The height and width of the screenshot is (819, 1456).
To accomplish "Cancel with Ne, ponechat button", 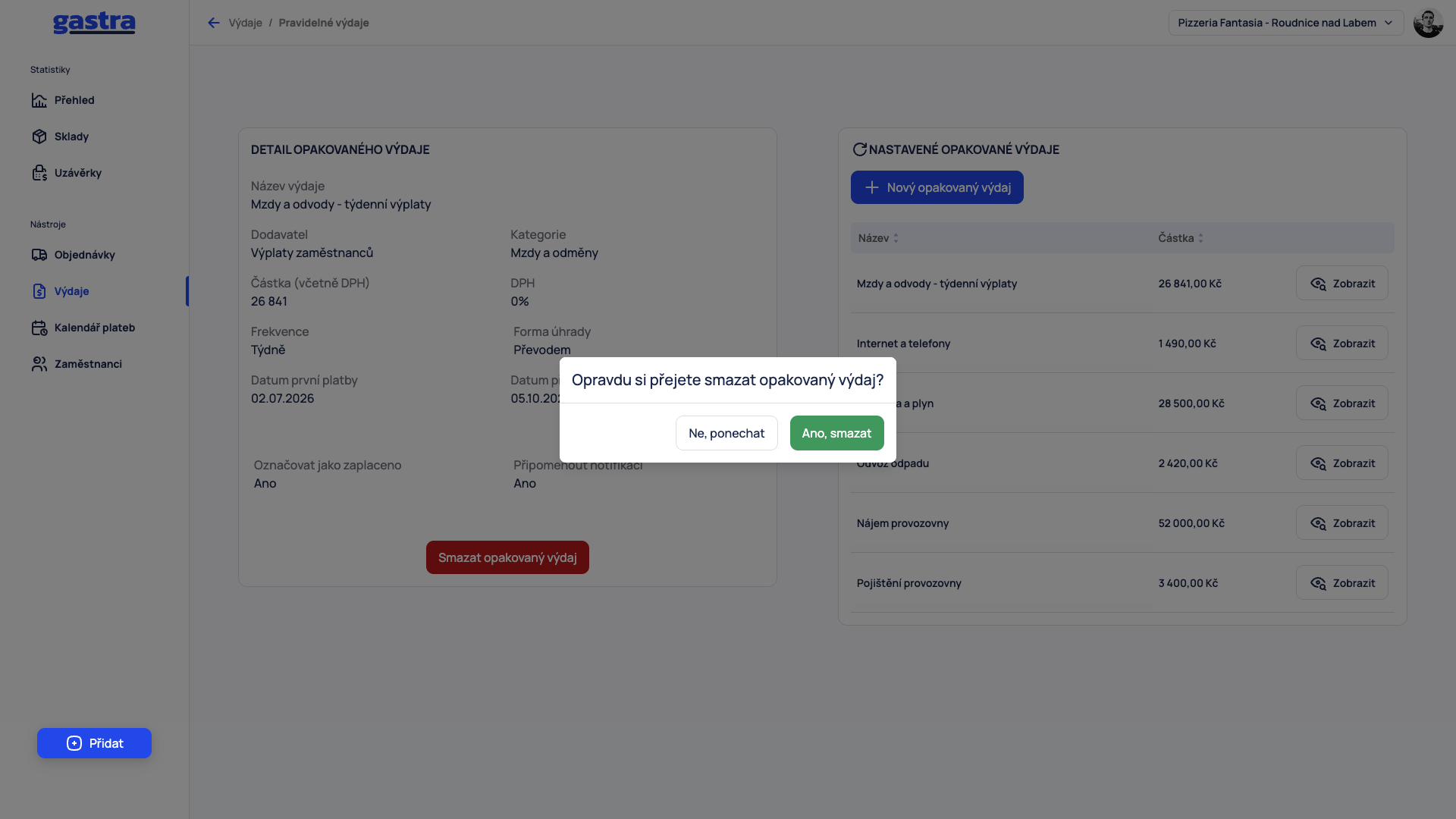I will click(x=726, y=433).
